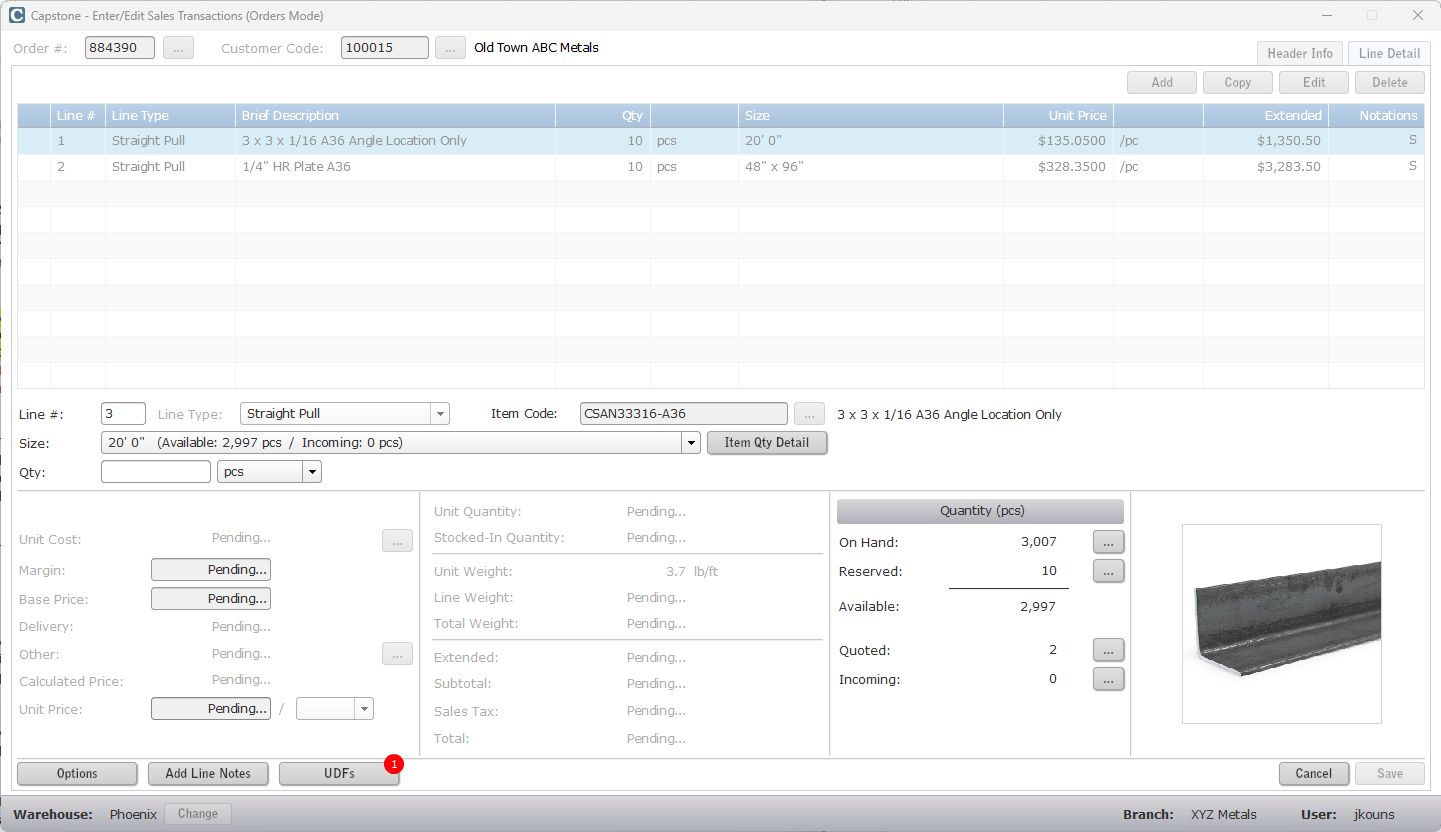Switch to the Header Info tab
Screen dimensions: 1441x832
coord(1300,53)
